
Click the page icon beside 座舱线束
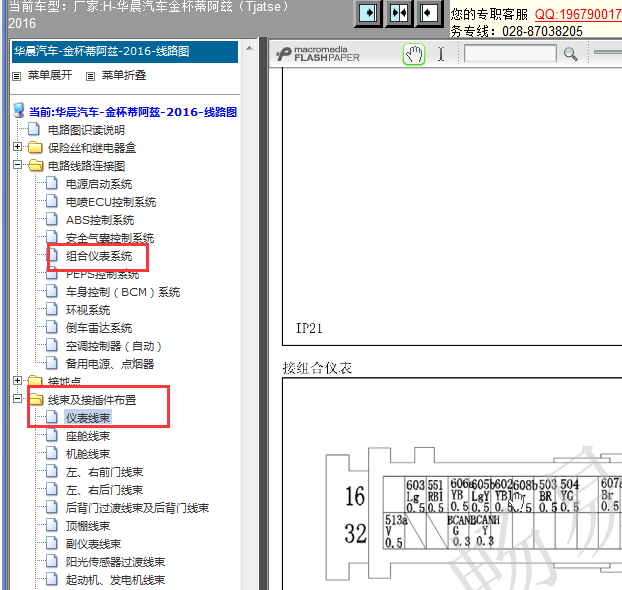(x=52, y=435)
